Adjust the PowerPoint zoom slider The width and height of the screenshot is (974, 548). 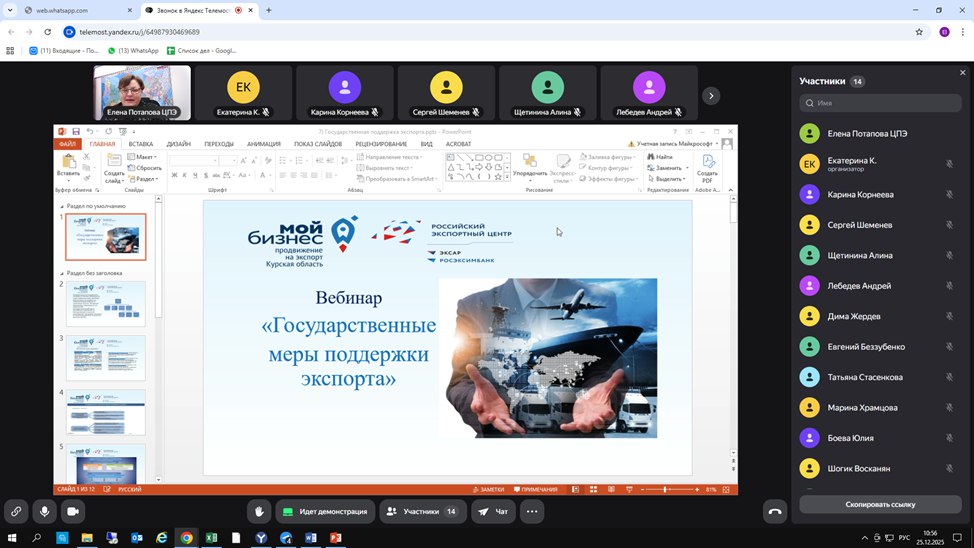[x=665, y=490]
